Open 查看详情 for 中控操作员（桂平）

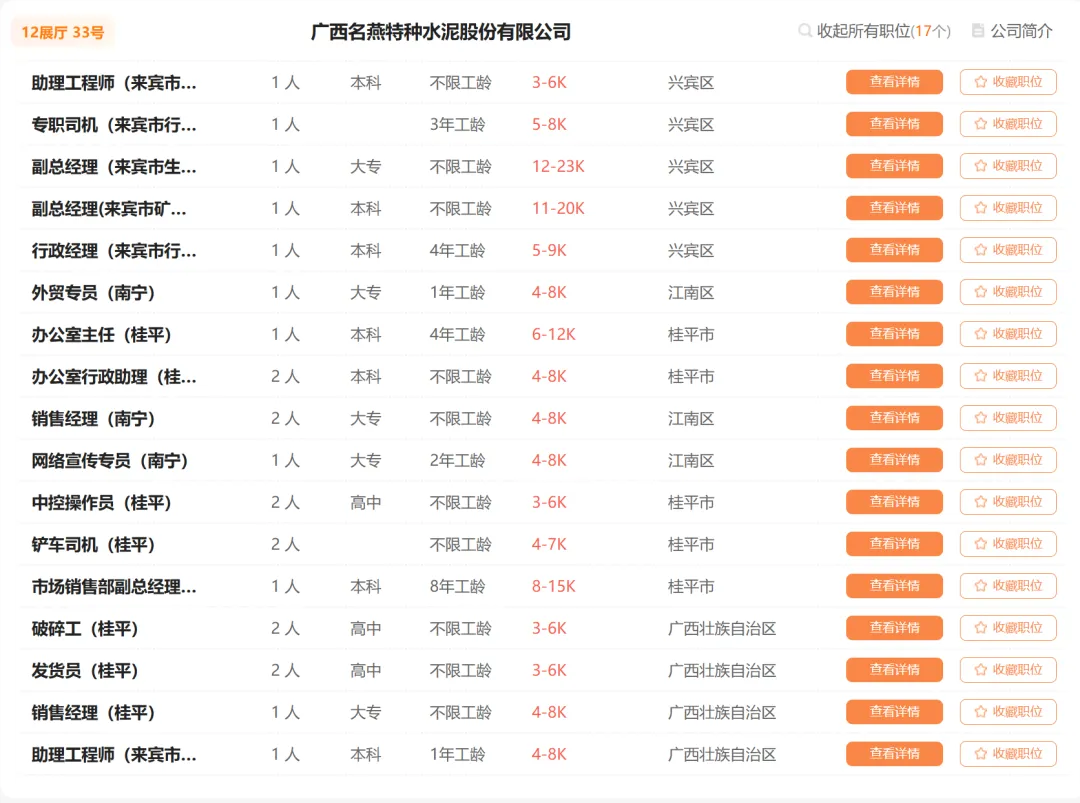(894, 502)
